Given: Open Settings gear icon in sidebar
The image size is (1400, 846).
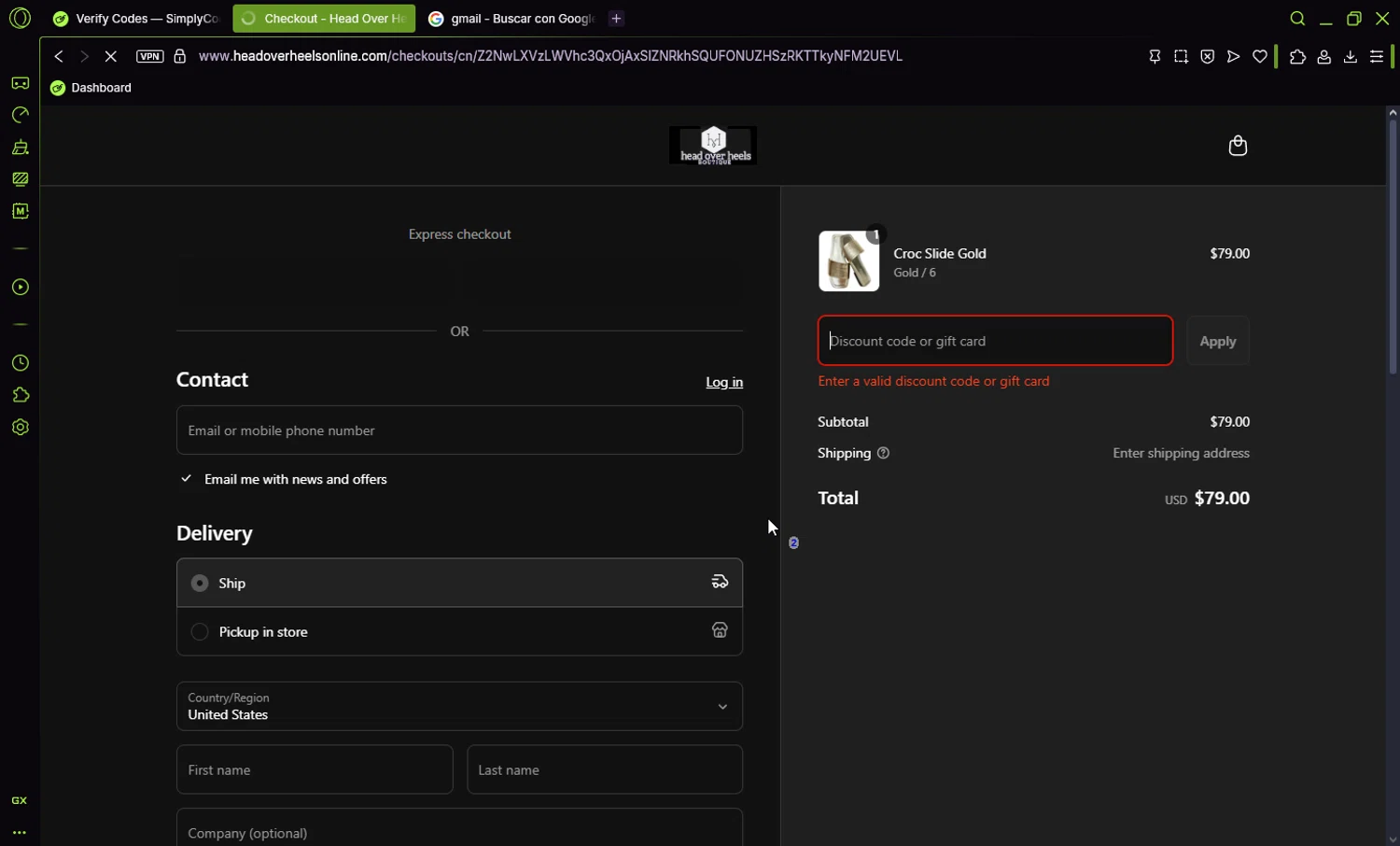Looking at the screenshot, I should [x=21, y=428].
